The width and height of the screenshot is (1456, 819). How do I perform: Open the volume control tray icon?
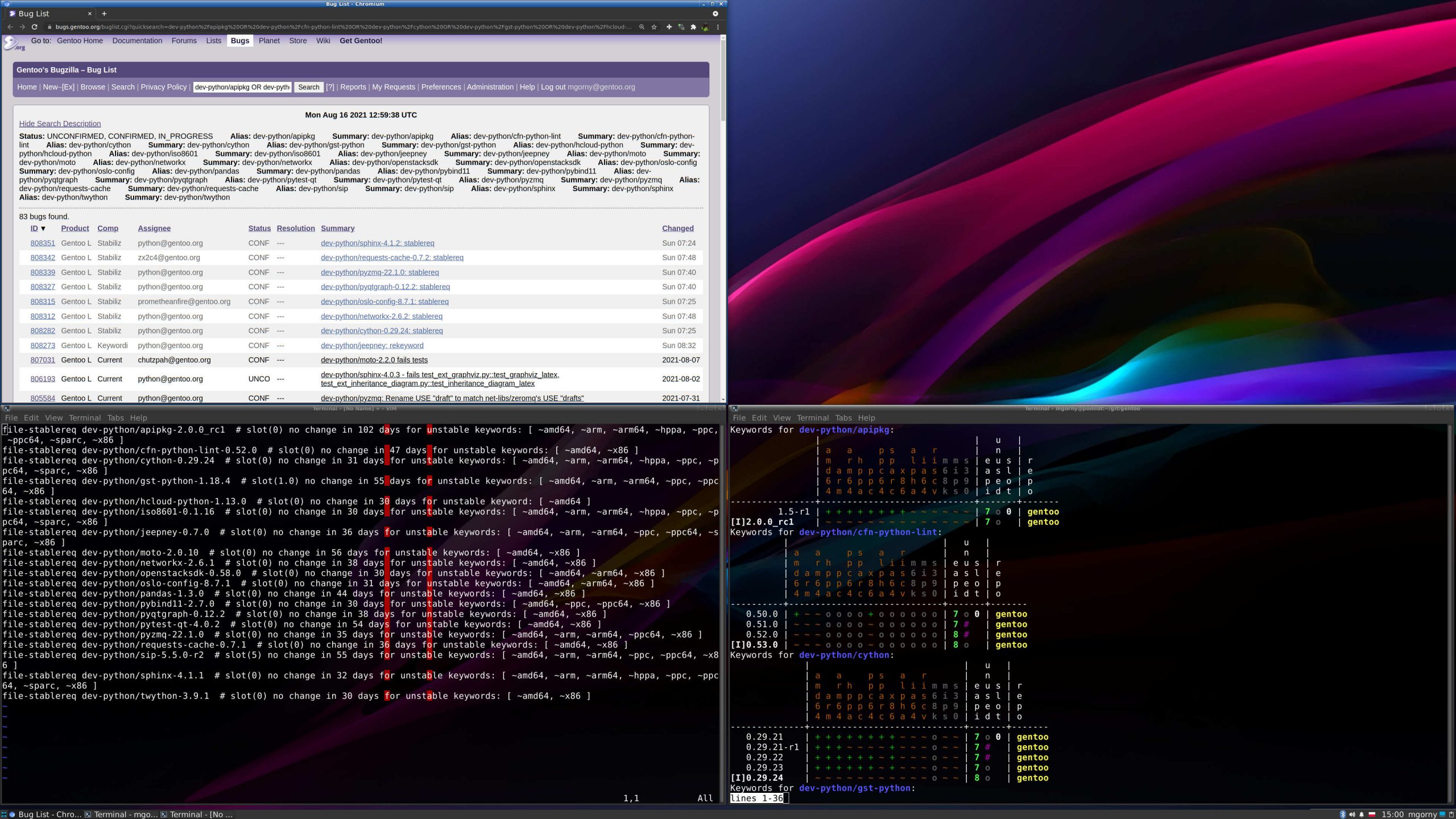1352,814
